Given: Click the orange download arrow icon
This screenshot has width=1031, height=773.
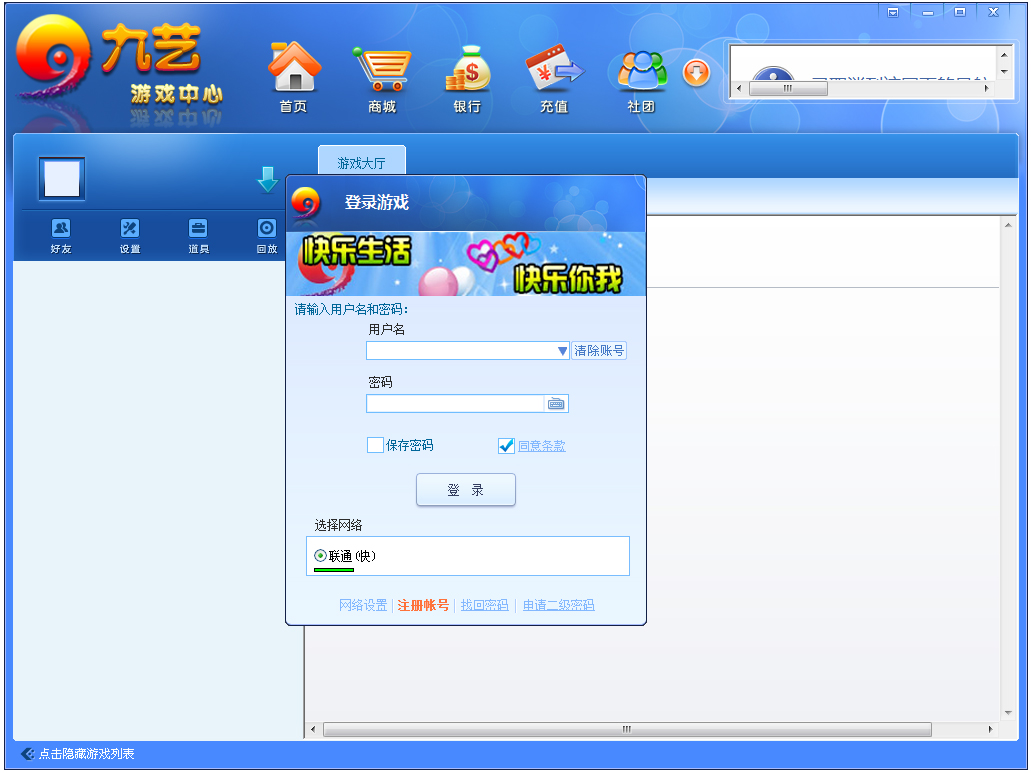Looking at the screenshot, I should [x=696, y=73].
